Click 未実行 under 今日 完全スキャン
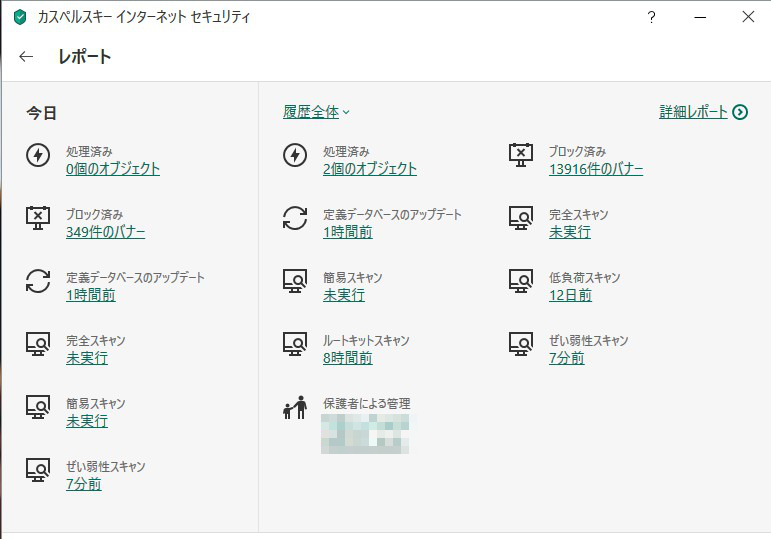Image resolution: width=771 pixels, height=539 pixels. tap(87, 358)
